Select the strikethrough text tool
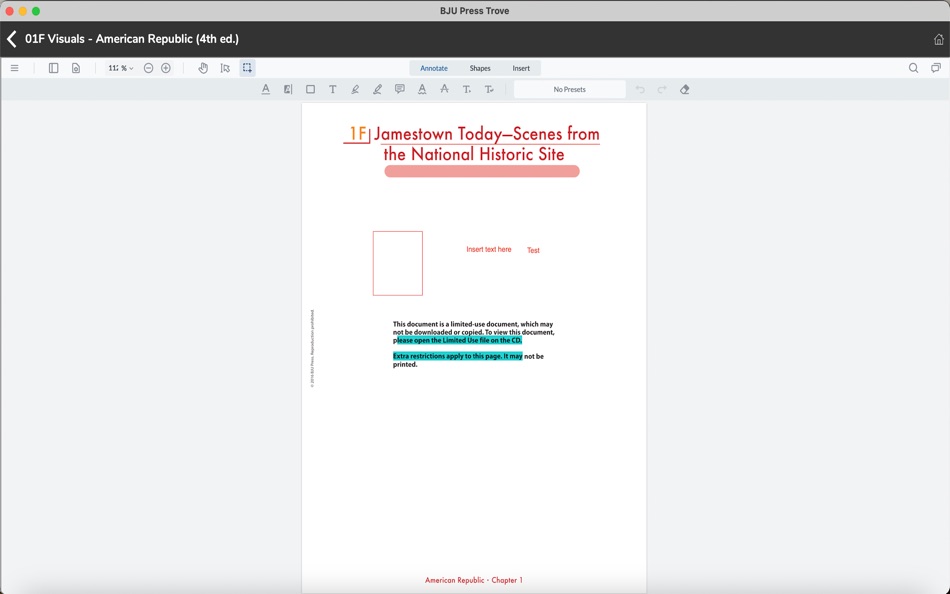 (x=444, y=89)
